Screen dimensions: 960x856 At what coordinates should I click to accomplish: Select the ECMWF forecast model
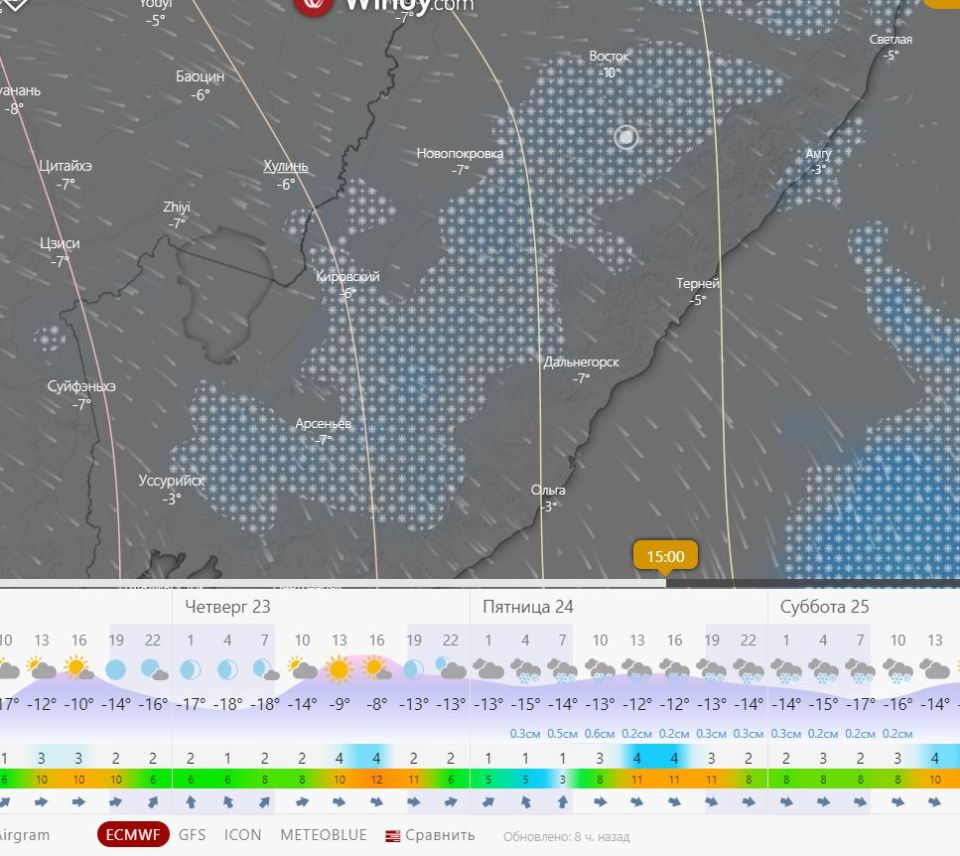[x=133, y=835]
